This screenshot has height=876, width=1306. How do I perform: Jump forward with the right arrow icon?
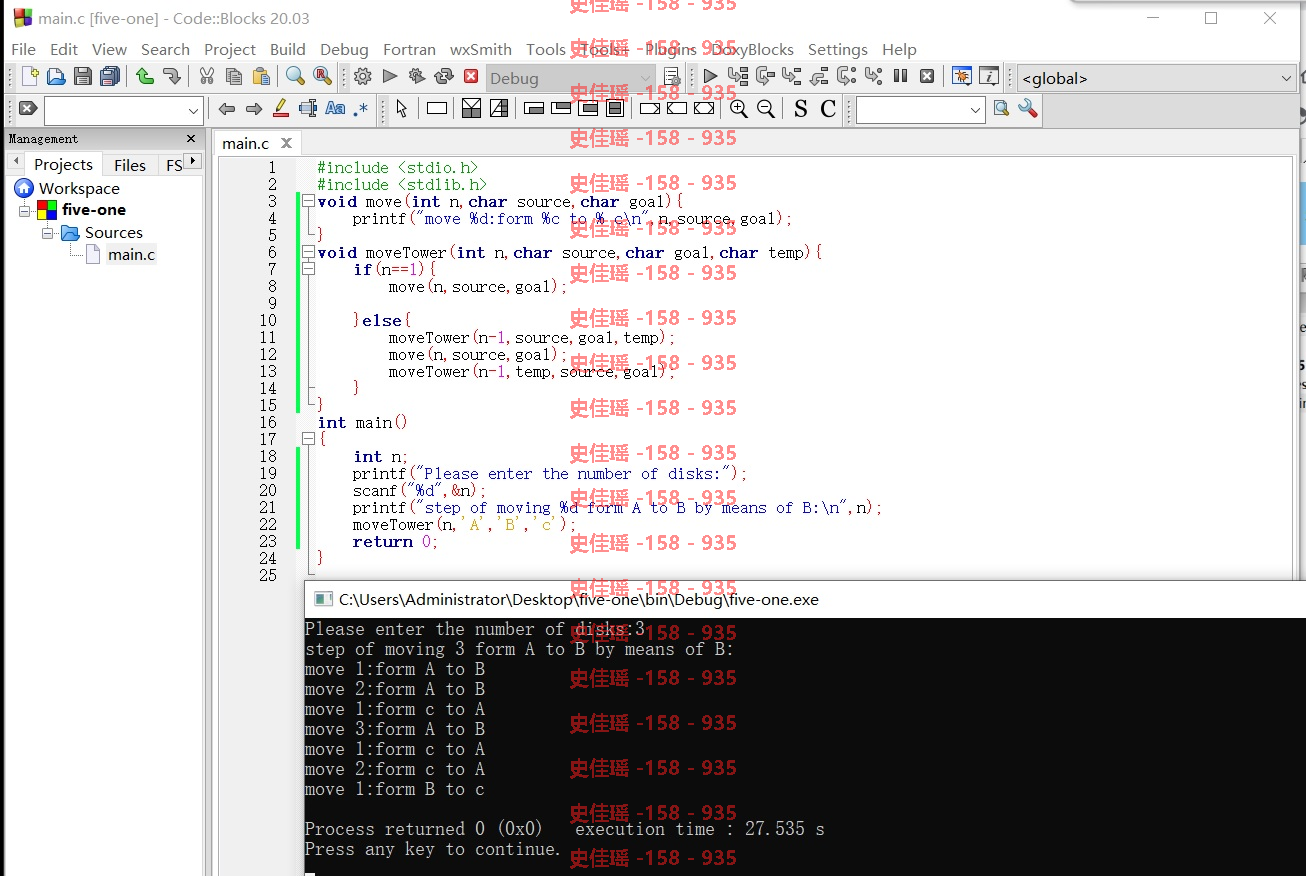[254, 109]
